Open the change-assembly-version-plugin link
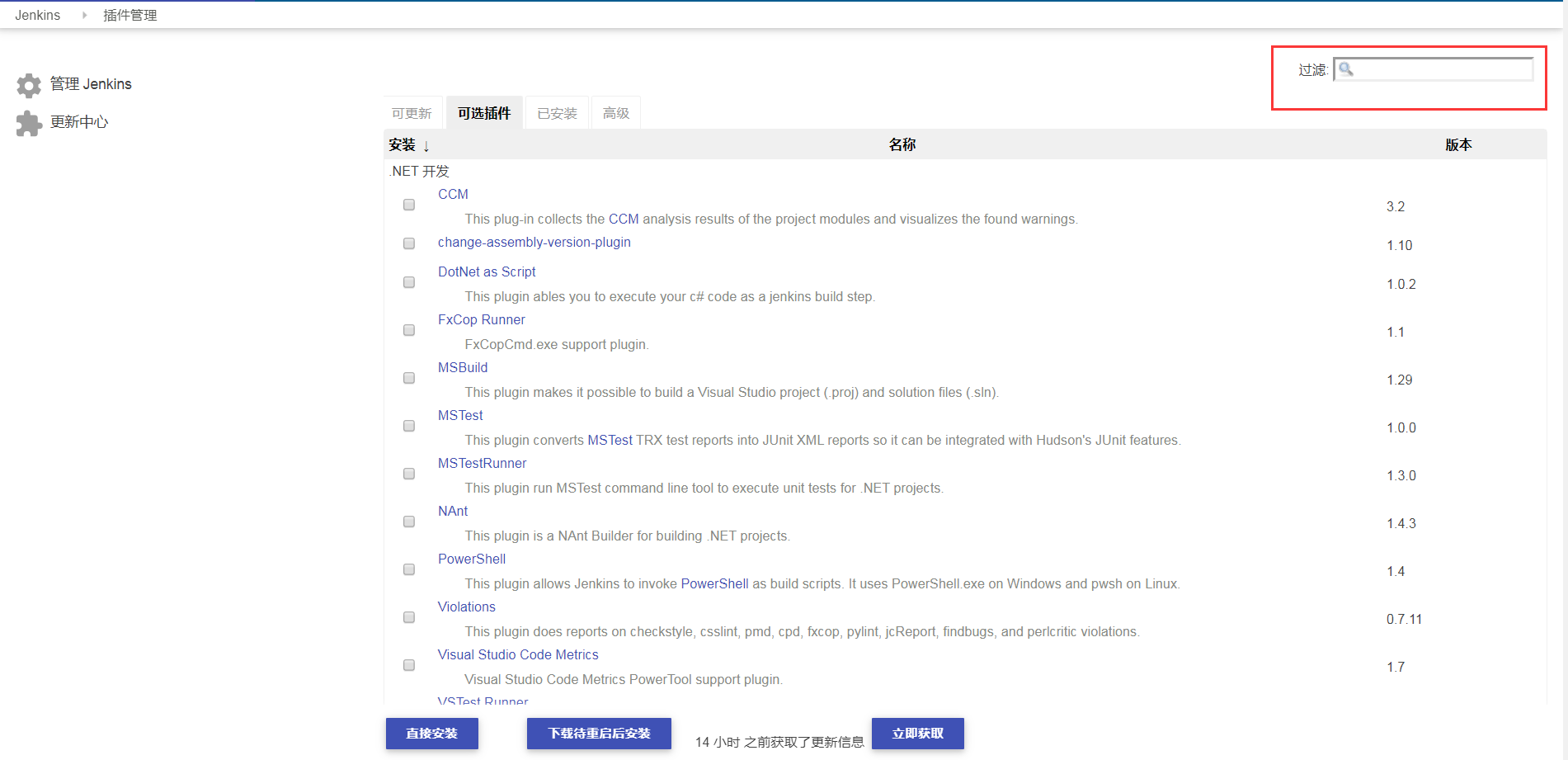This screenshot has width=1568, height=760. [x=534, y=242]
